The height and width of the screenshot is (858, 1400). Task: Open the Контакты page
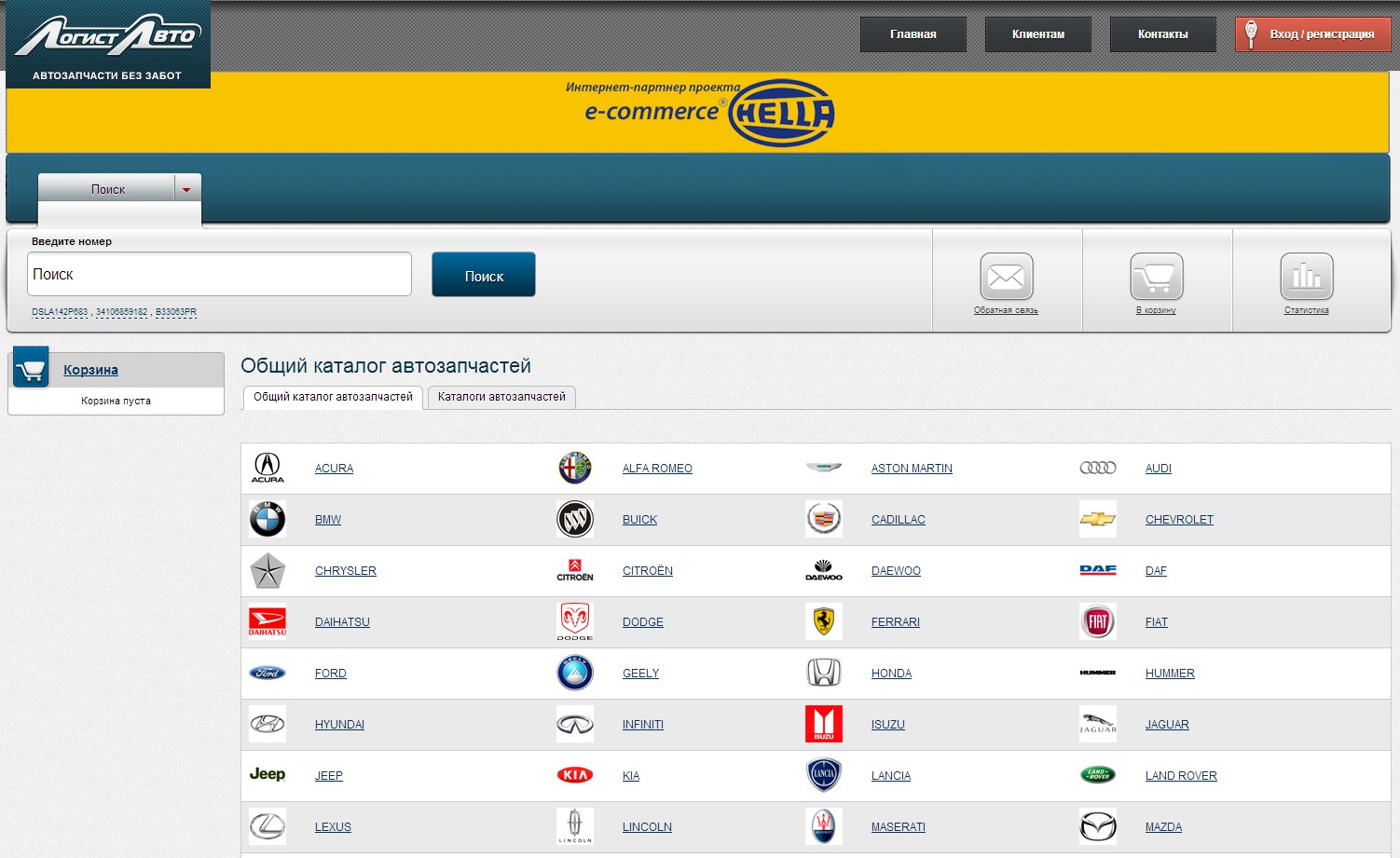[x=1163, y=34]
